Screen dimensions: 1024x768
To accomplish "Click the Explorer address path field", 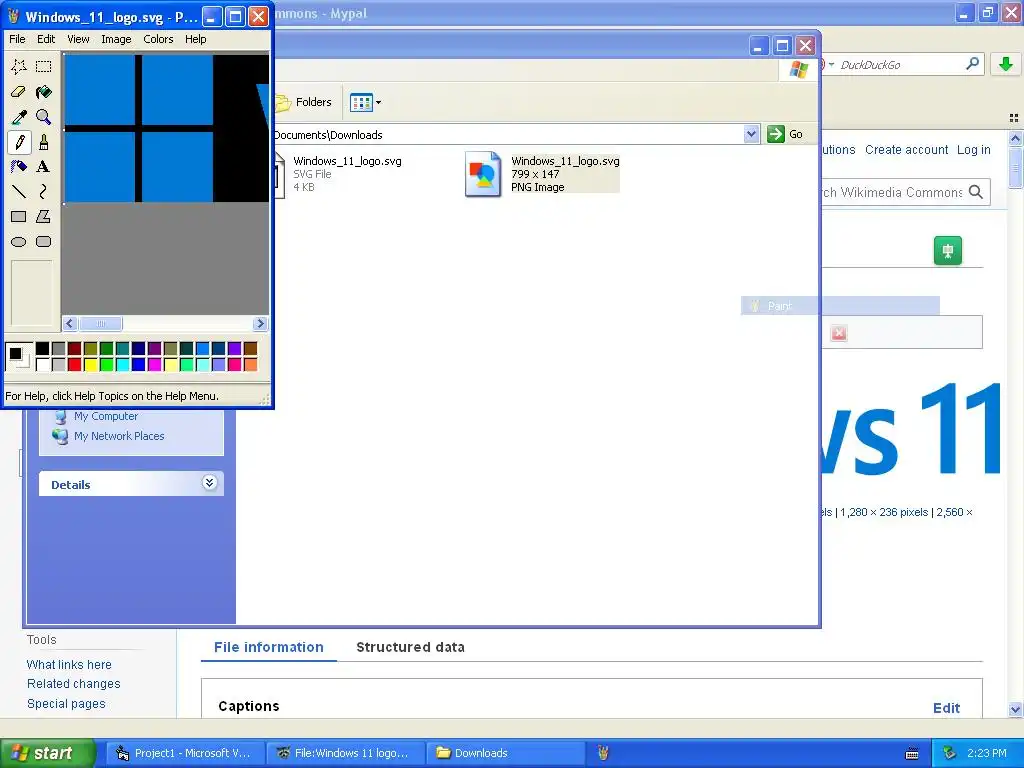I will point(508,135).
